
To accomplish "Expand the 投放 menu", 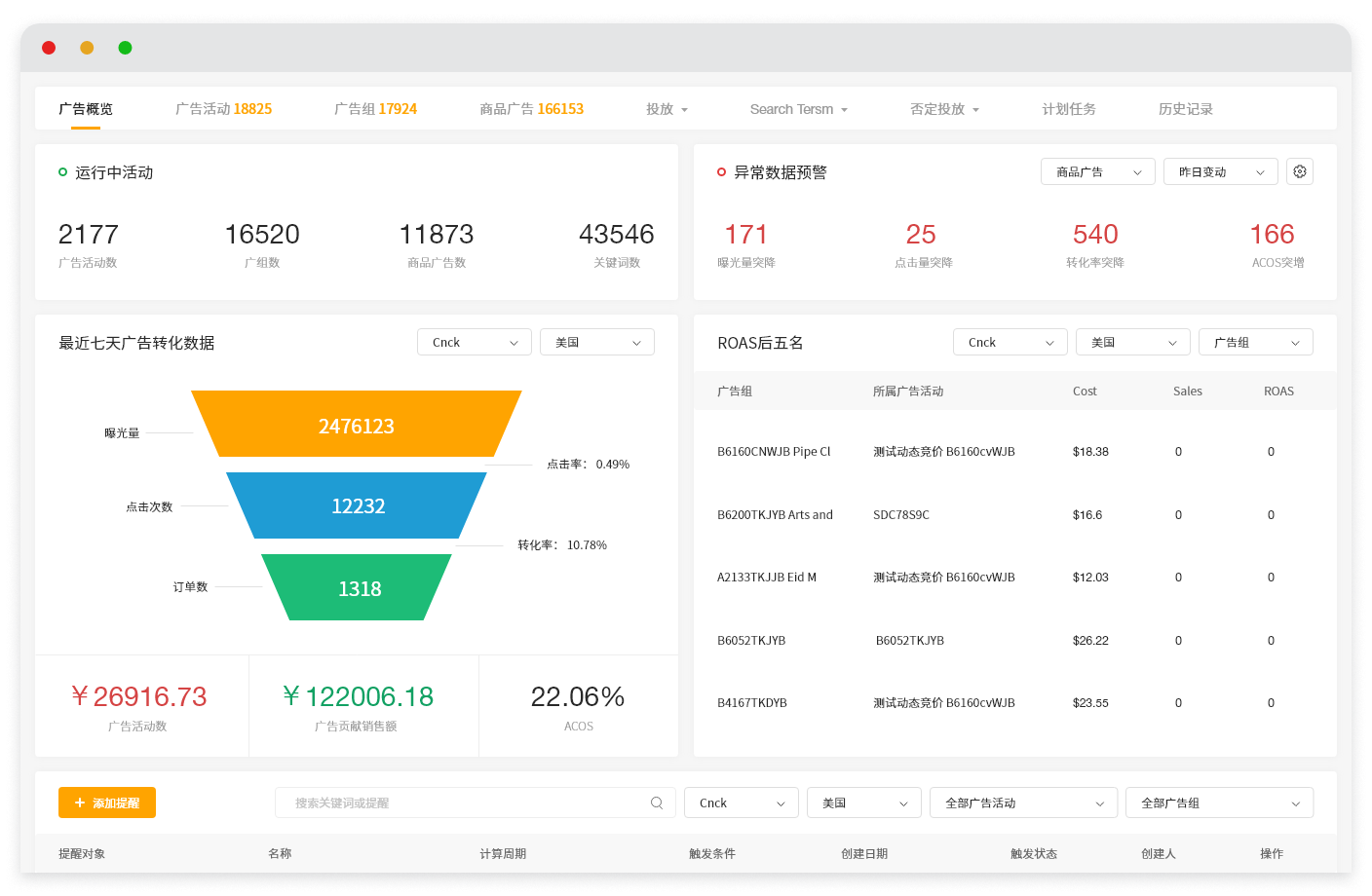I will 667,109.
